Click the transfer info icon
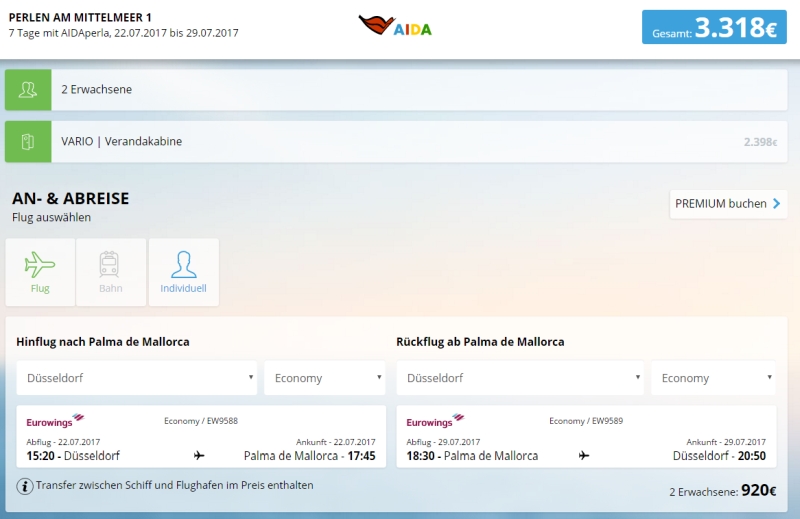Screen dimensions: 800x519 click(25, 486)
